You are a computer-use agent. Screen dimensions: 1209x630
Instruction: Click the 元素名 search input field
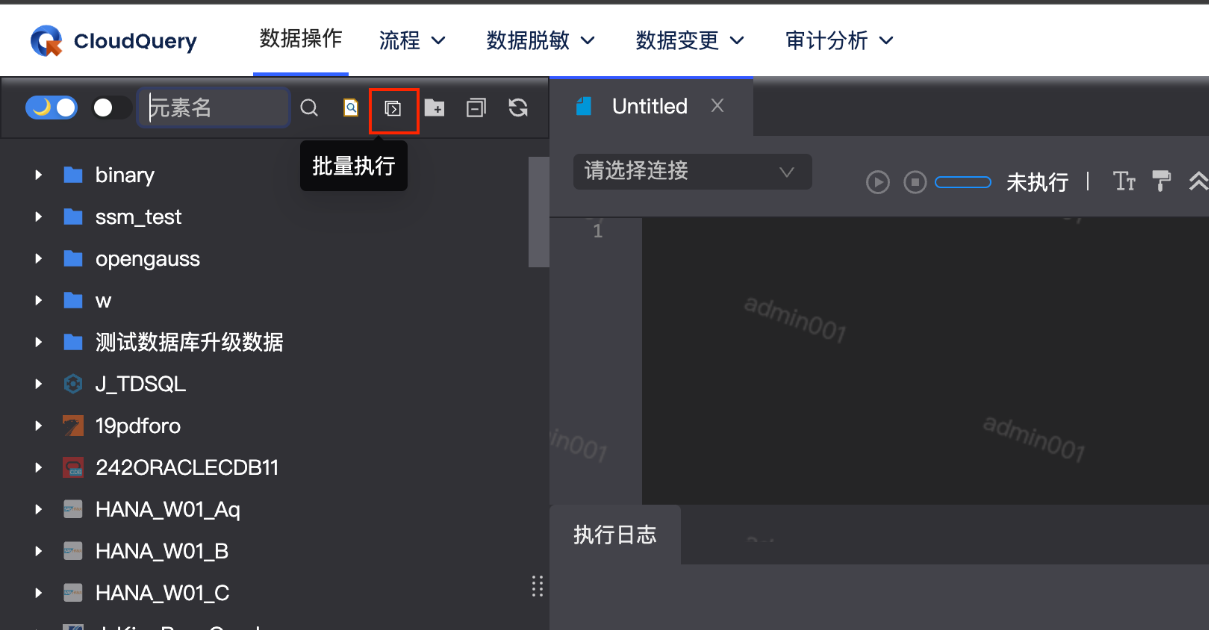pyautogui.click(x=214, y=108)
